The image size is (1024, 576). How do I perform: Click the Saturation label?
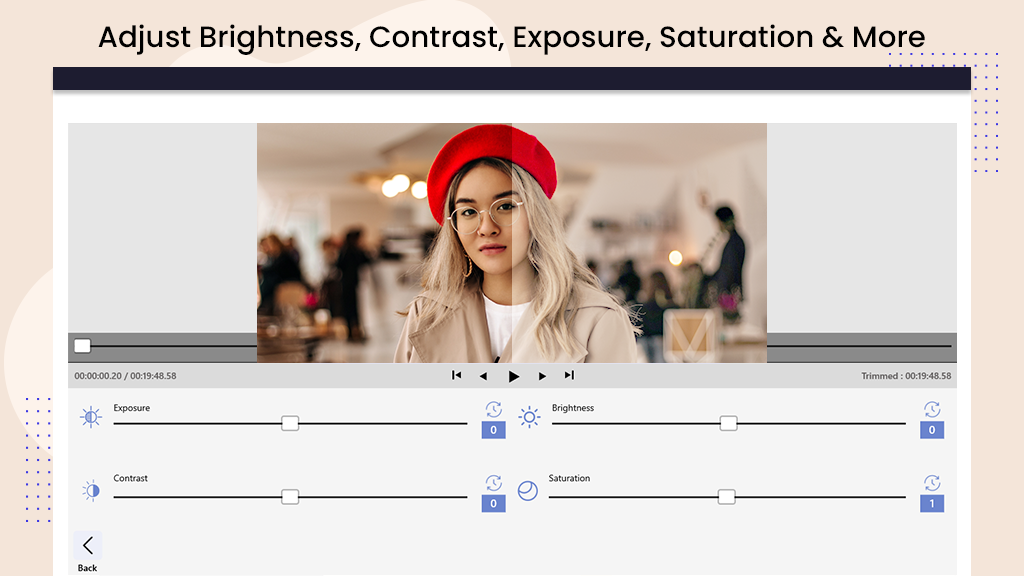(569, 478)
